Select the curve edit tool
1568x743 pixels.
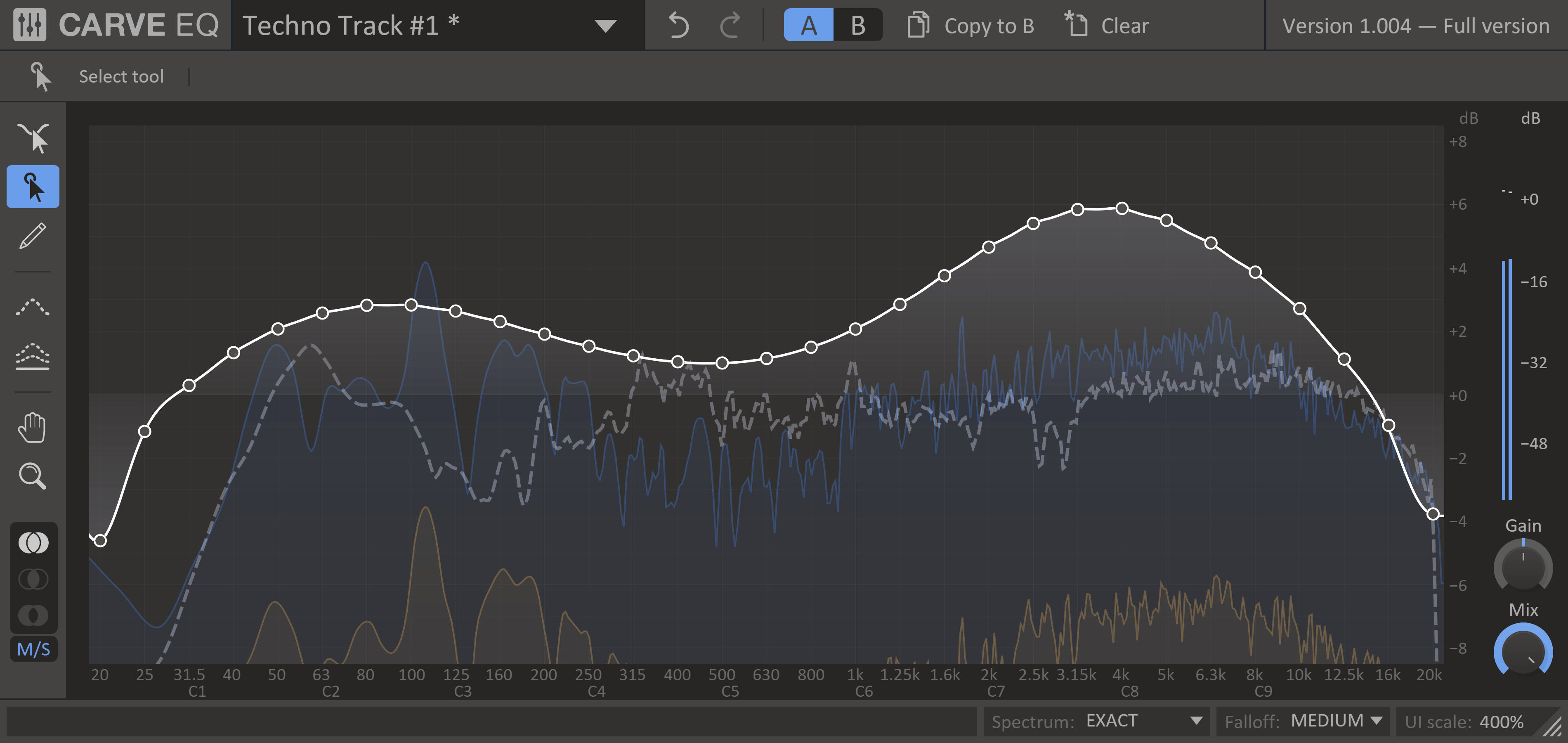pos(33,137)
